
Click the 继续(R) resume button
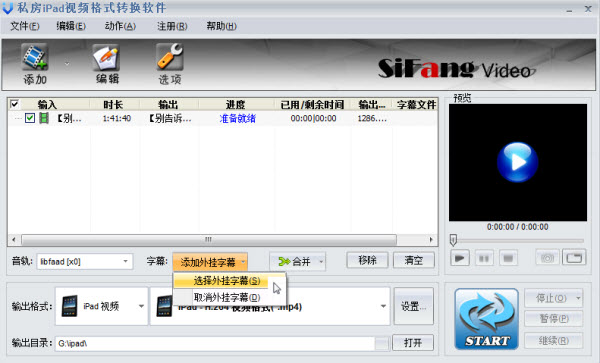pyautogui.click(x=554, y=340)
